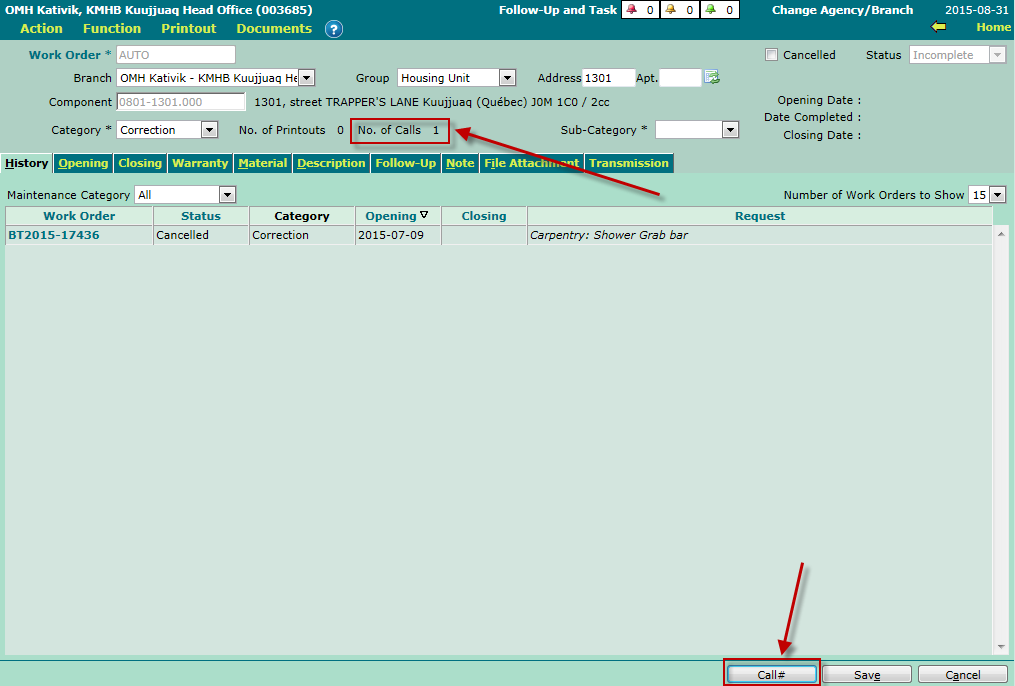
Task: Switch to the Warranty tab
Action: (x=200, y=163)
